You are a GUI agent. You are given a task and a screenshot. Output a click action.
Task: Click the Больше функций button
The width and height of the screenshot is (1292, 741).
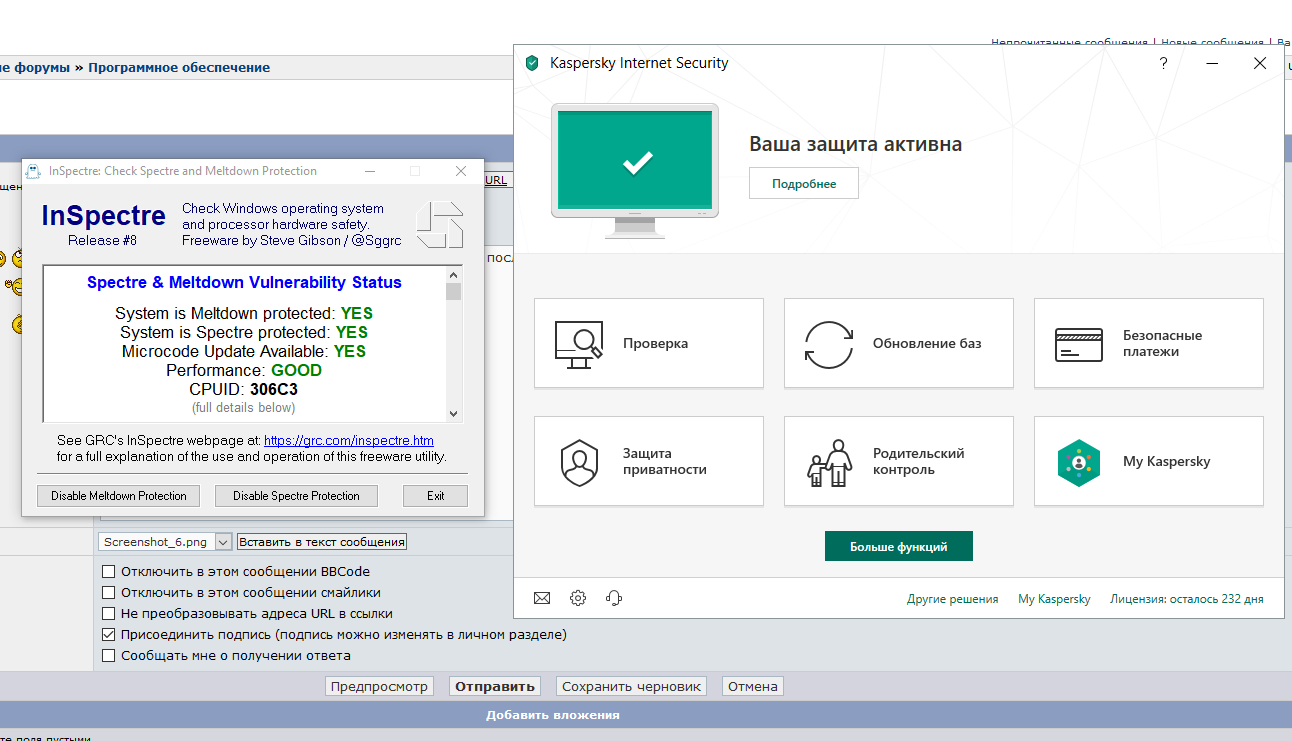[899, 547]
